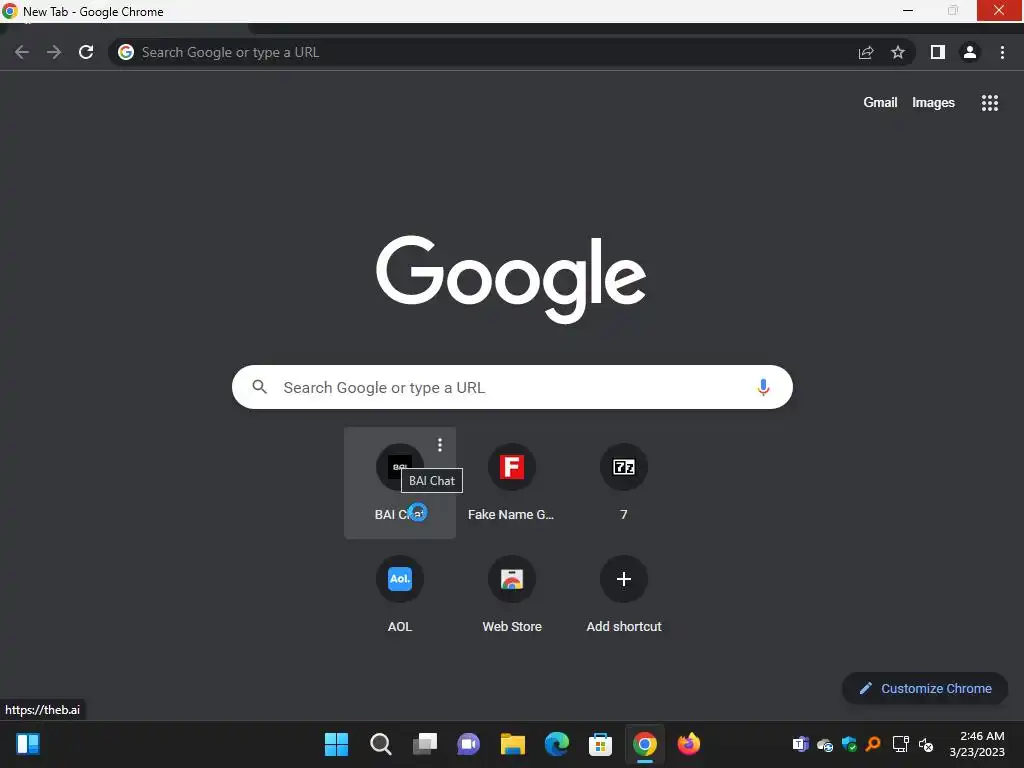Start voice search with the microphone

763,387
